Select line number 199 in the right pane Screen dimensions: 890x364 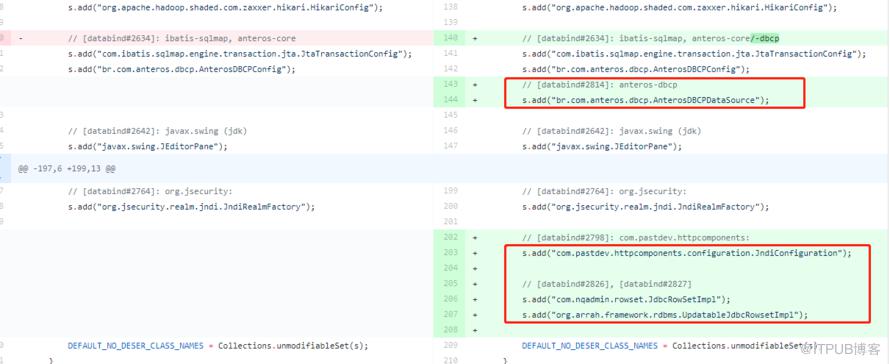coord(452,191)
